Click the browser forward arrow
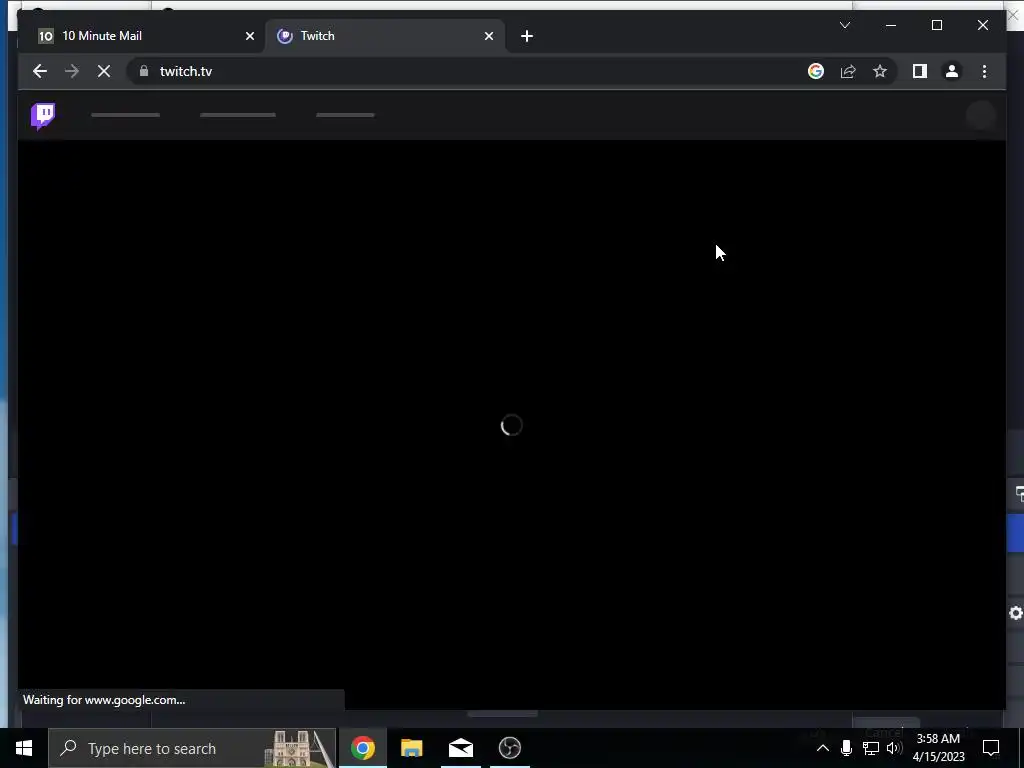Image resolution: width=1024 pixels, height=768 pixels. (x=72, y=71)
